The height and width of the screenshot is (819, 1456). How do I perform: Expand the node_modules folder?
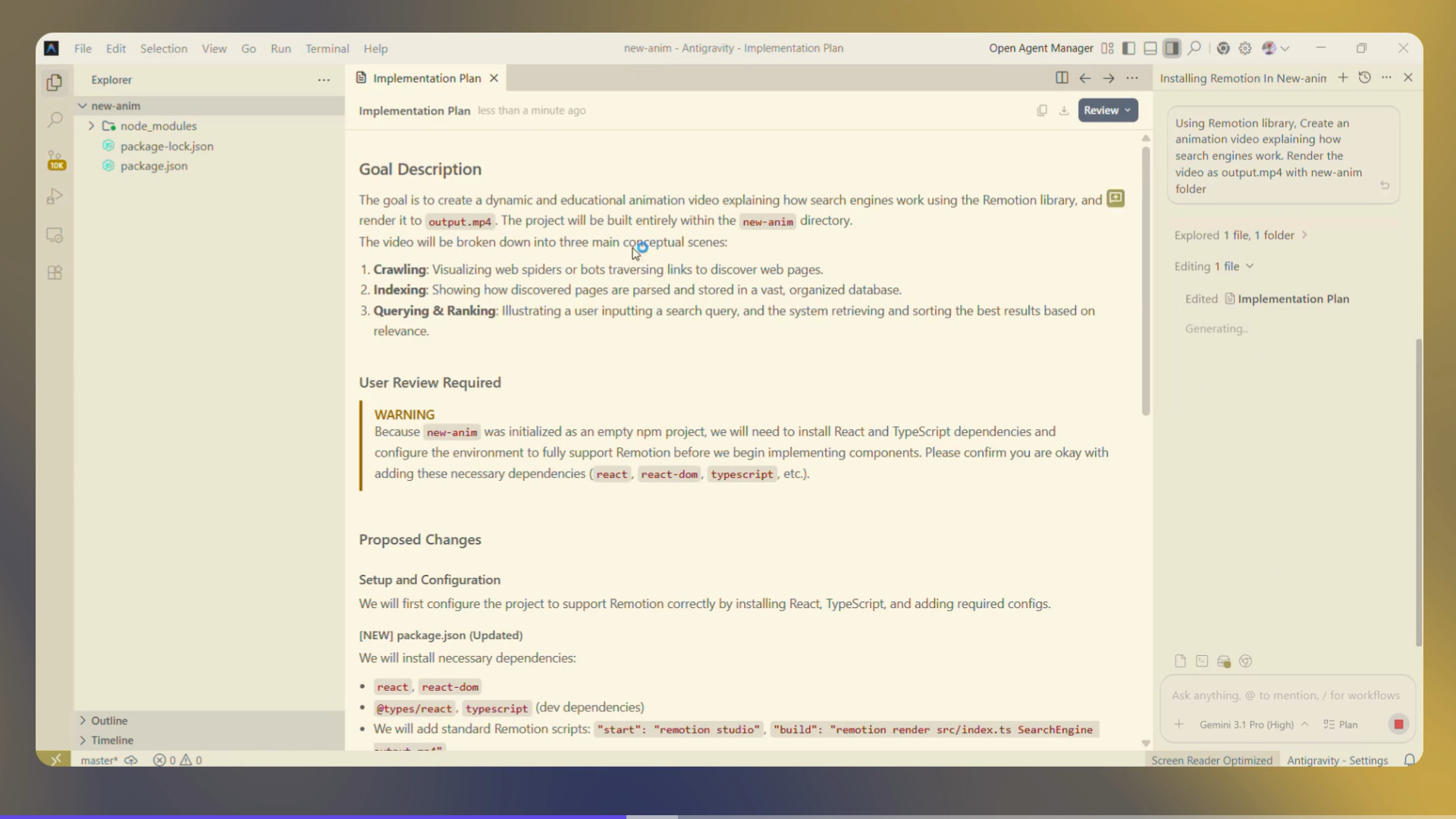click(x=91, y=126)
